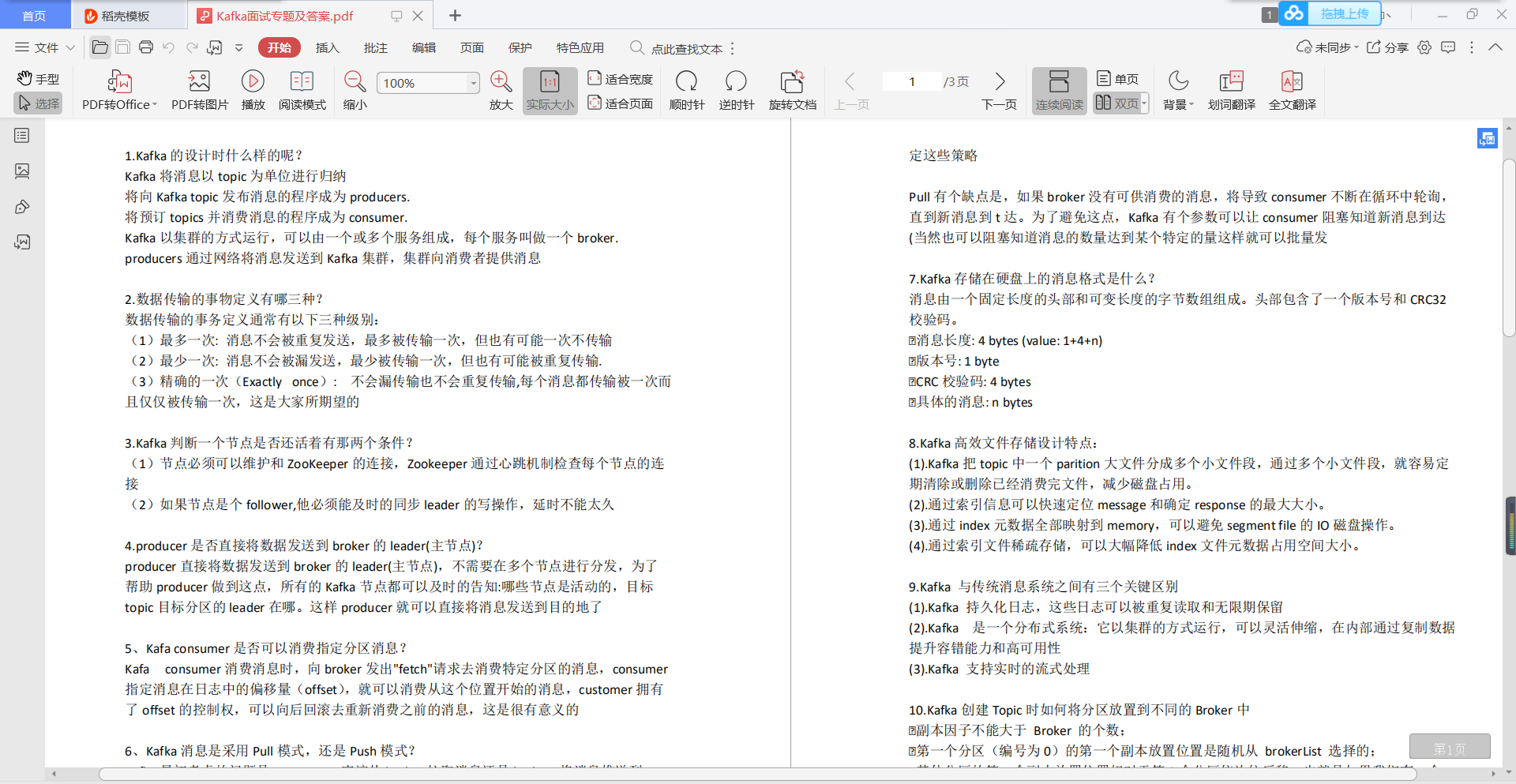Save the document with disk icon
Viewport: 1516px width, 784px height.
pos(122,47)
